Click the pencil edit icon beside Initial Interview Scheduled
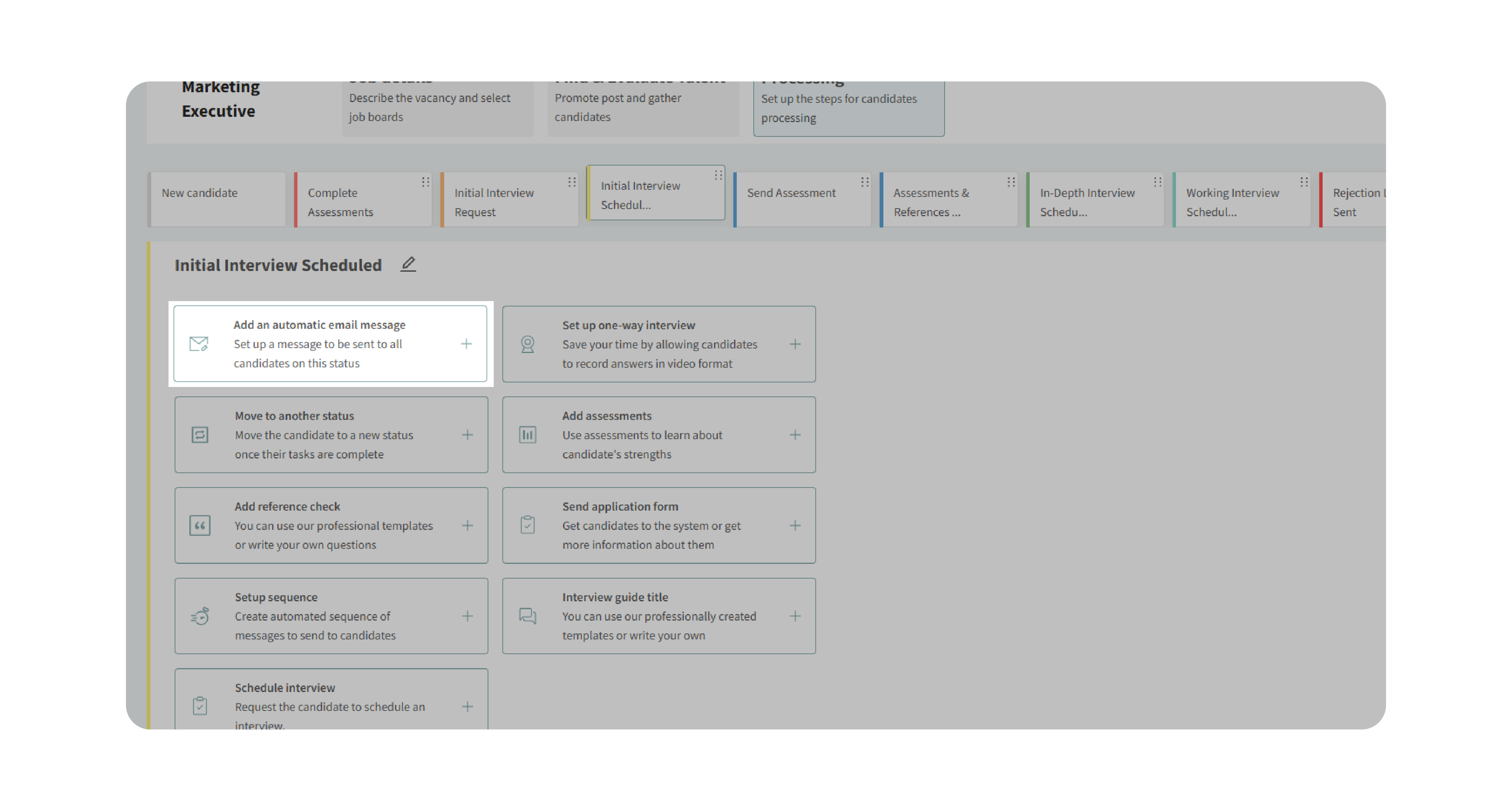 pyautogui.click(x=408, y=265)
